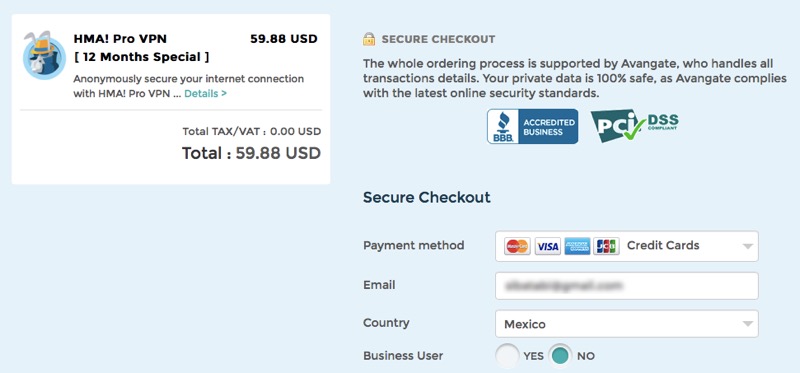Click the BBB Accredited Business badge
Image resolution: width=800 pixels, height=373 pixels.
coord(532,126)
